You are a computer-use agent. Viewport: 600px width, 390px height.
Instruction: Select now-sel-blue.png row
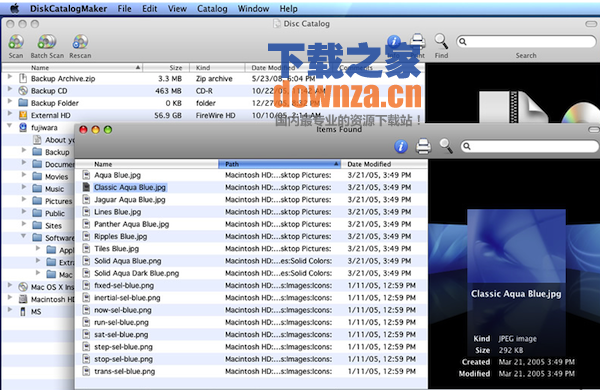tap(251, 310)
